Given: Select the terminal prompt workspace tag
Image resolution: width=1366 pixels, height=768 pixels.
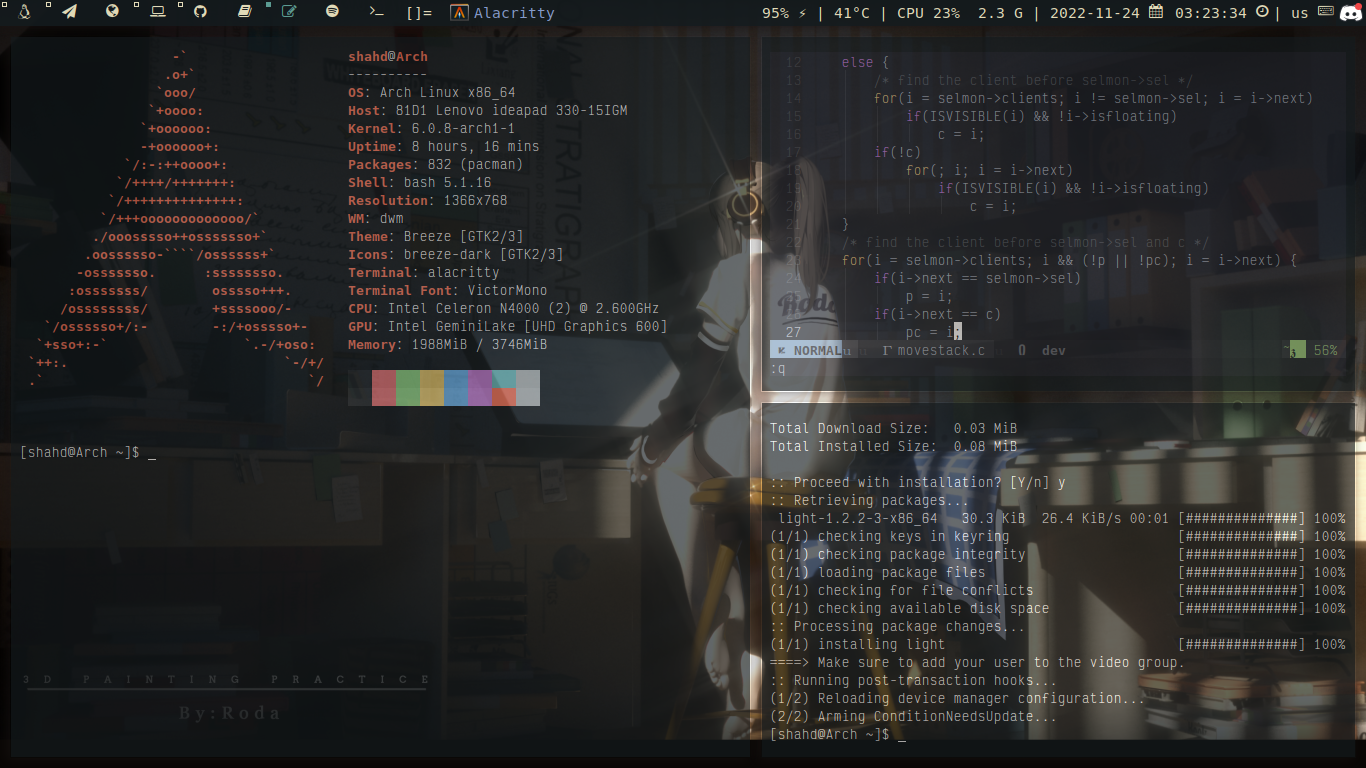Looking at the screenshot, I should (x=376, y=12).
